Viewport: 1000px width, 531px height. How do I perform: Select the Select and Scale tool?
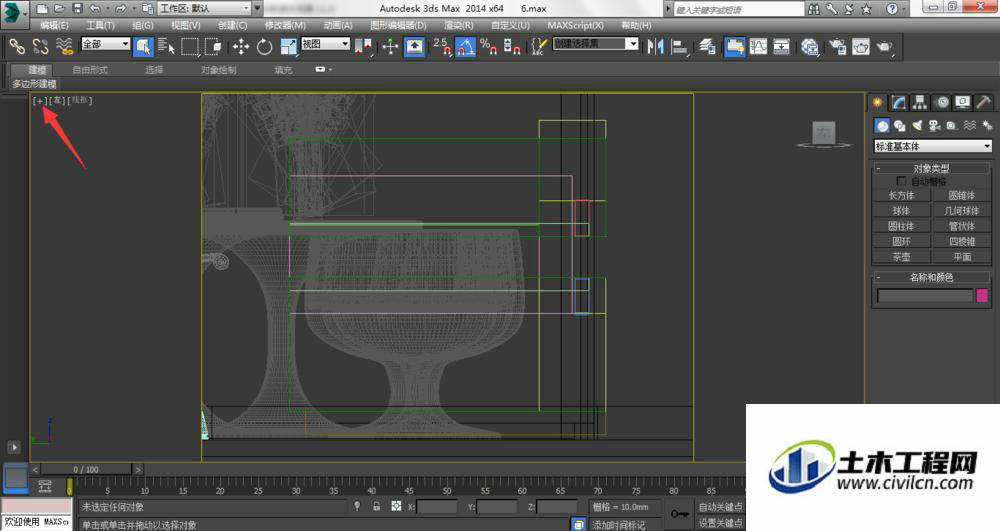pos(288,47)
